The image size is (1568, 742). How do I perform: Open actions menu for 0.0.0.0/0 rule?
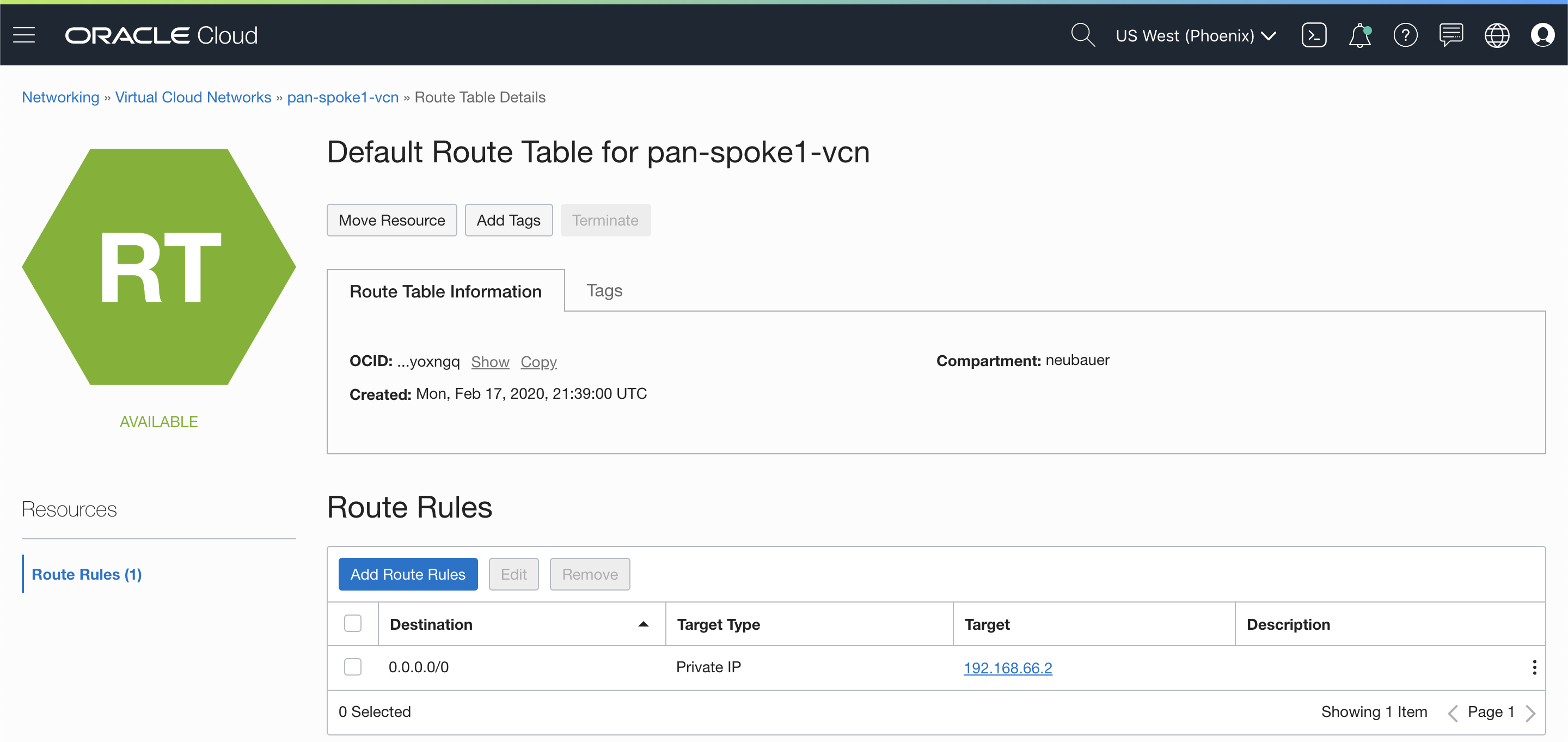tap(1534, 667)
